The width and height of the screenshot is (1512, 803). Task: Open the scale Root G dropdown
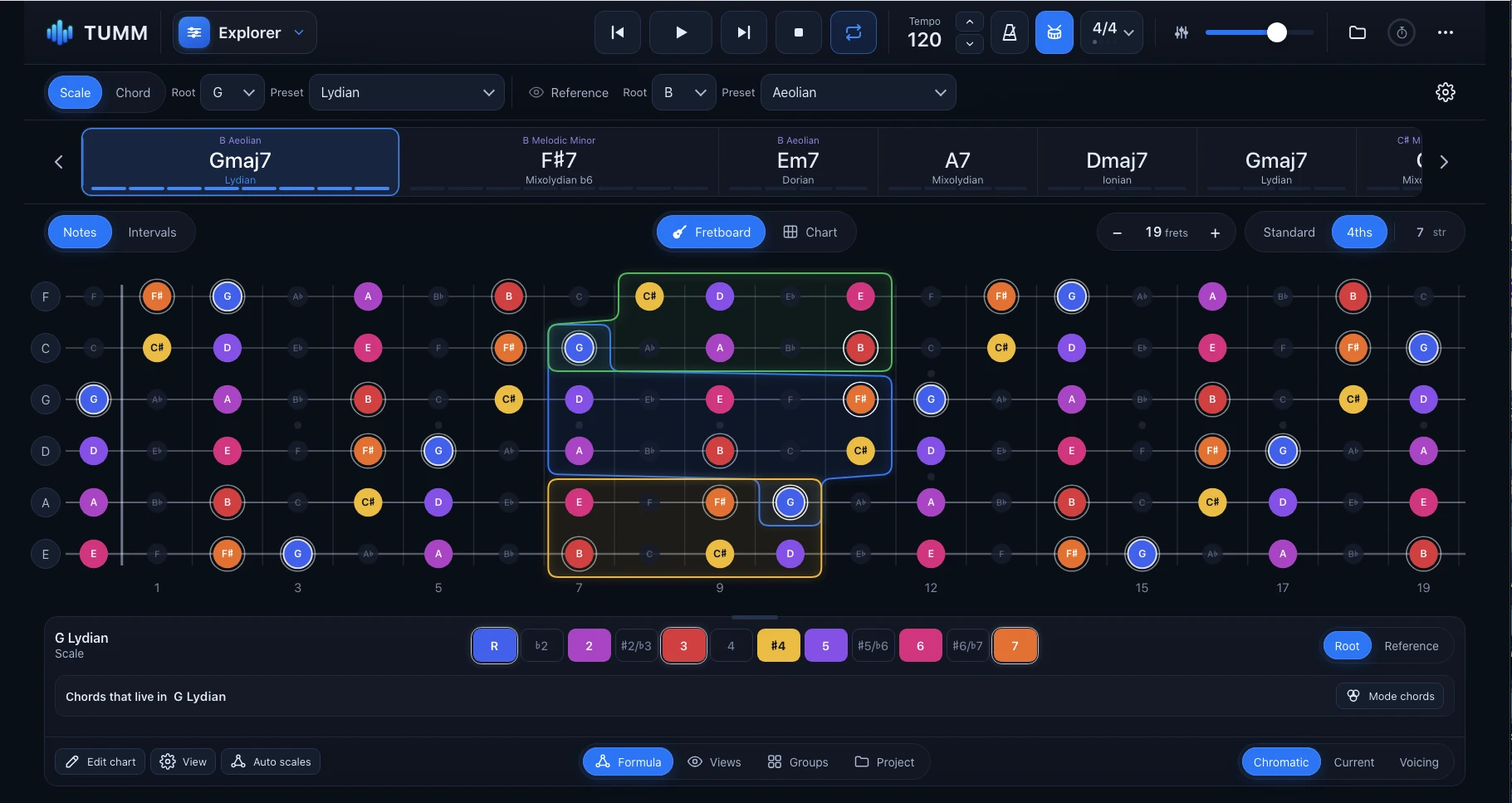click(232, 92)
